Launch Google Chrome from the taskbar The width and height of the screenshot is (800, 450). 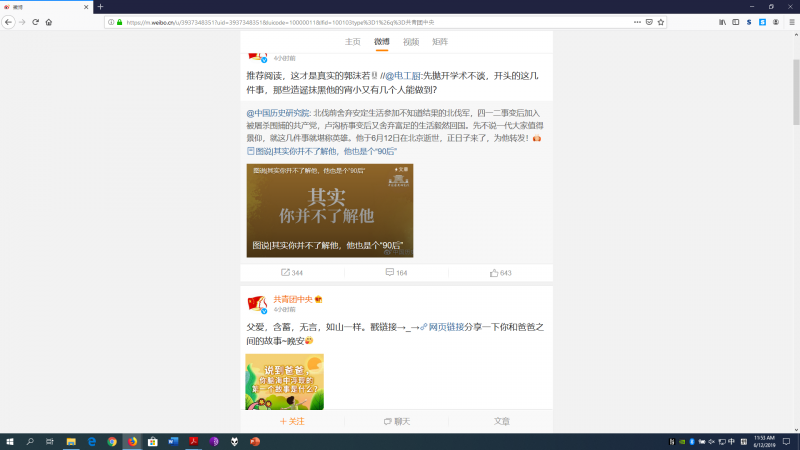pos(112,442)
